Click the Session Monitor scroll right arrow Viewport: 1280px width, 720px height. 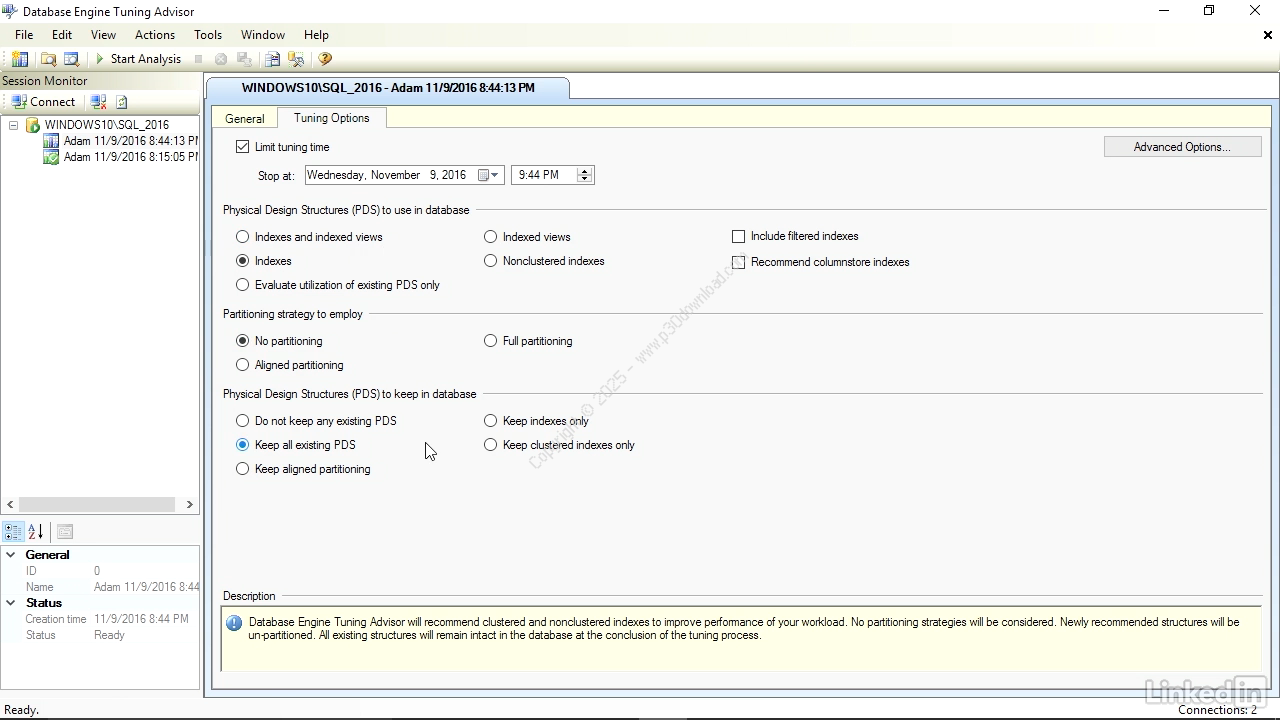tap(189, 505)
